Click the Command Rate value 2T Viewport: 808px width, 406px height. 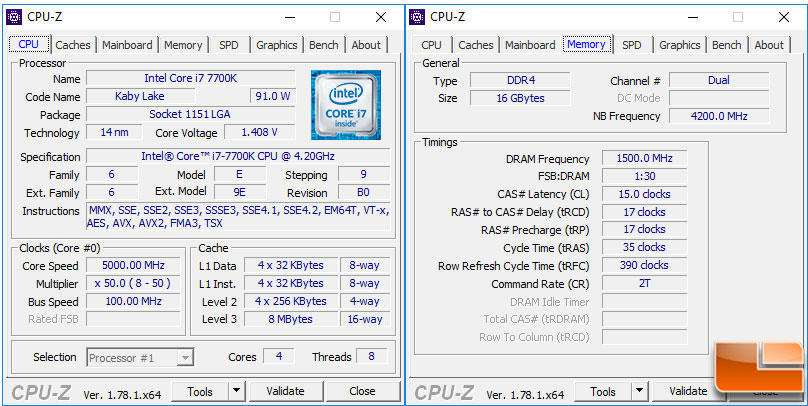[644, 283]
